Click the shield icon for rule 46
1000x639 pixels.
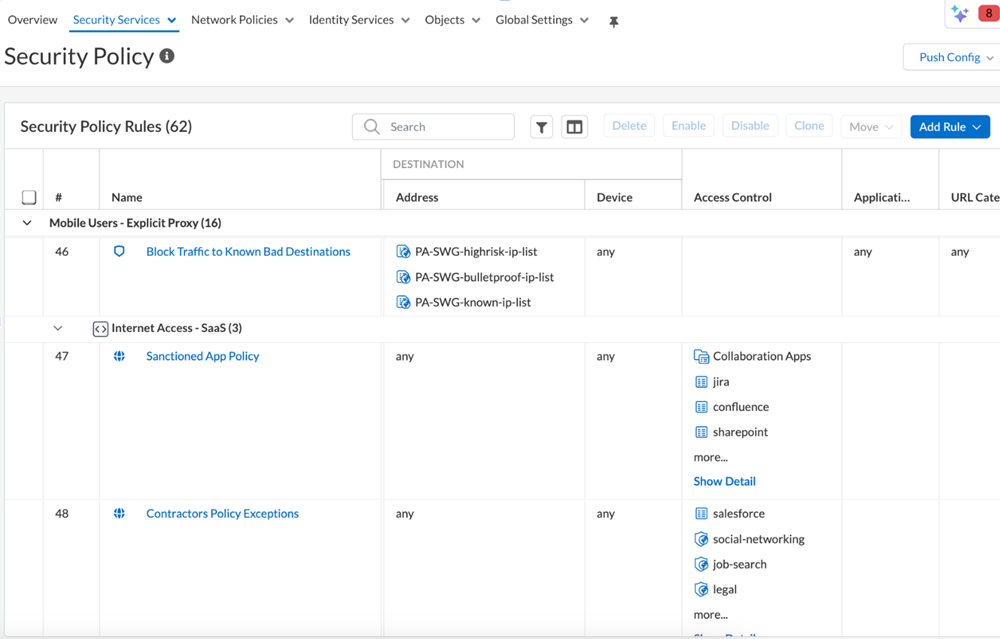(x=119, y=252)
